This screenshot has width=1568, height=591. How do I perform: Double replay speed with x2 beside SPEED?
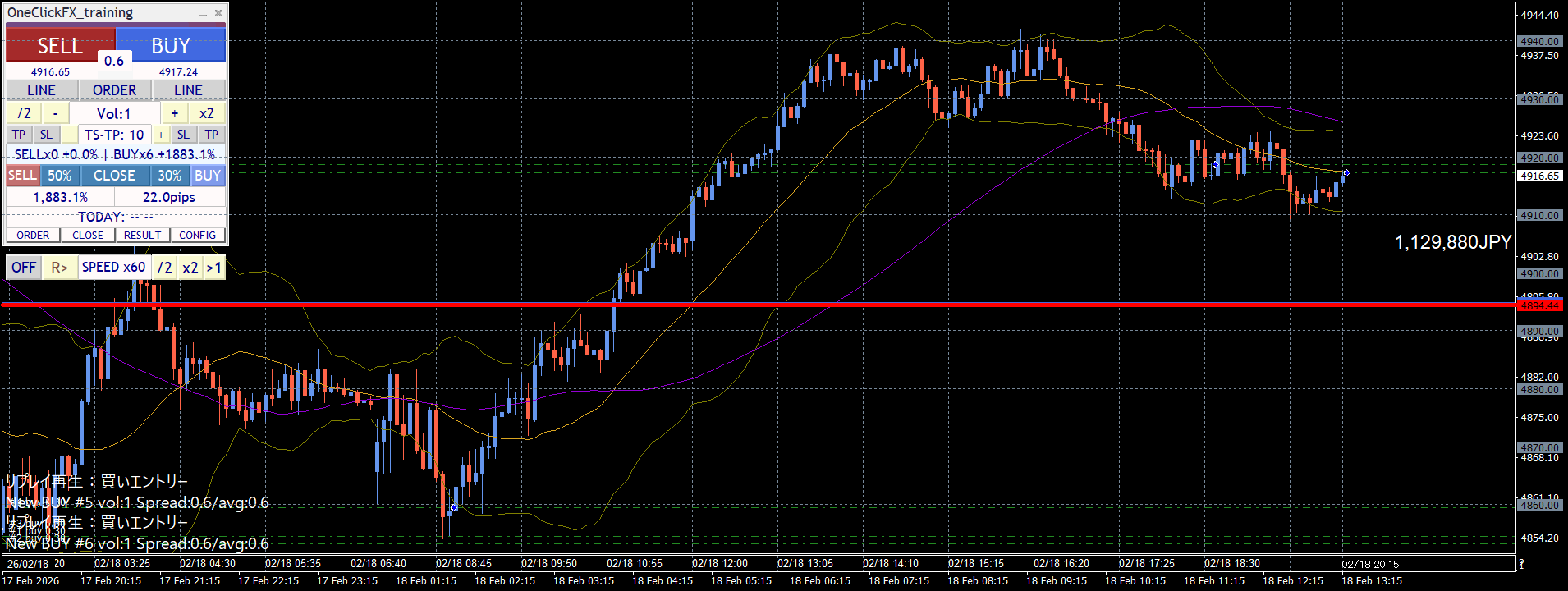[190, 268]
